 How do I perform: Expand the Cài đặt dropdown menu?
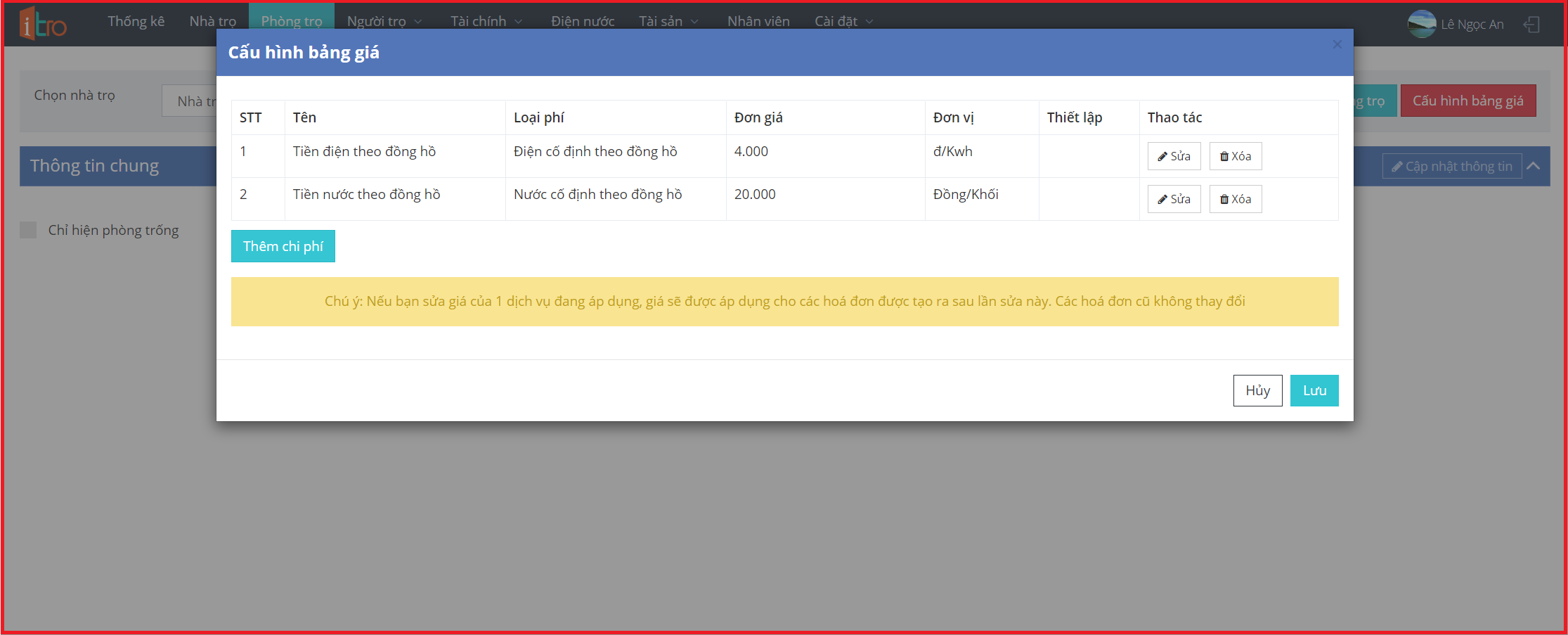click(x=843, y=22)
